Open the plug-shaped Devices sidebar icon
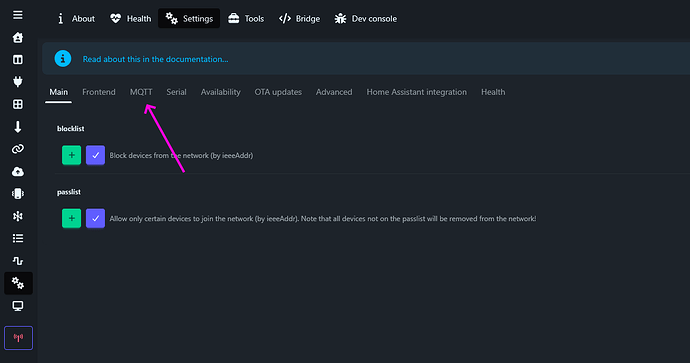690x363 pixels. (x=18, y=81)
